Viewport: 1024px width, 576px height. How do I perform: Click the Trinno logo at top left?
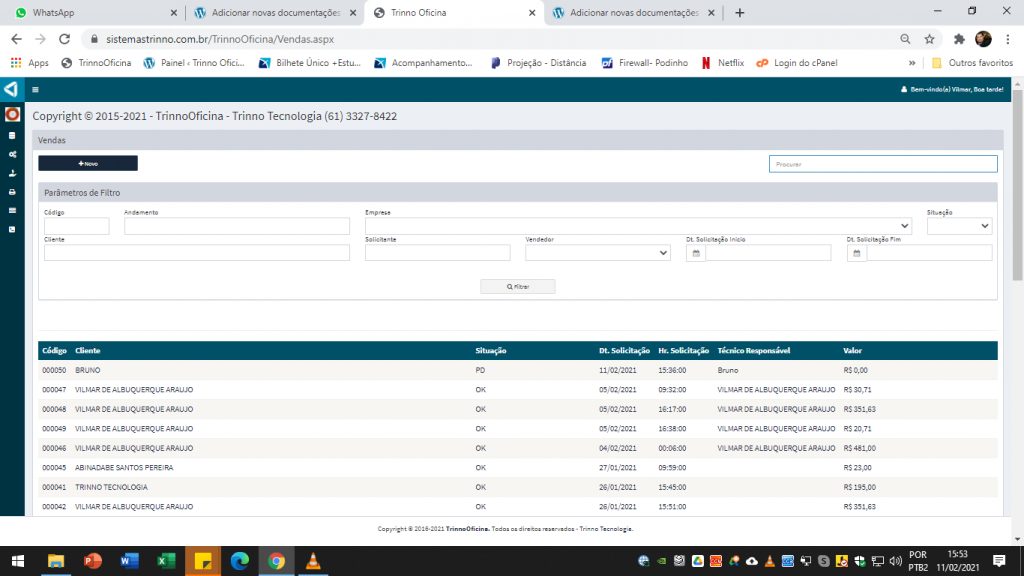tap(11, 89)
